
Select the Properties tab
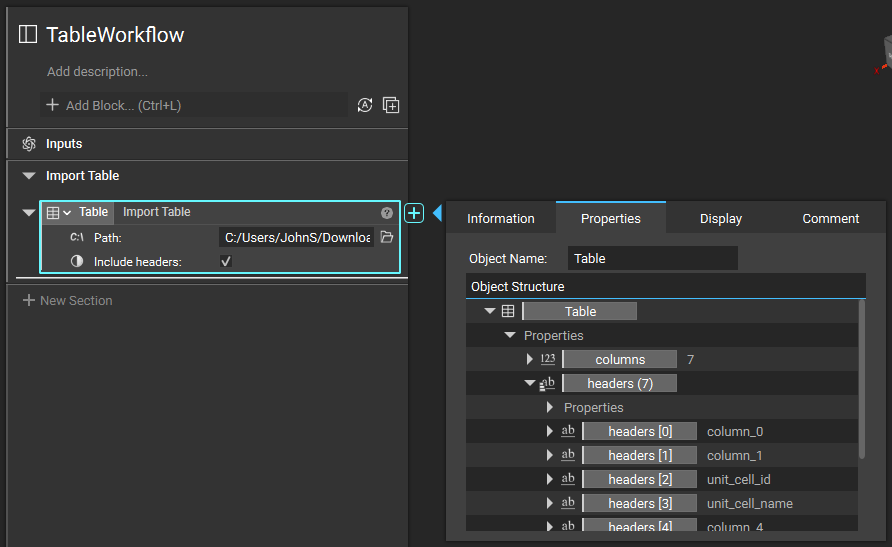coord(610,218)
